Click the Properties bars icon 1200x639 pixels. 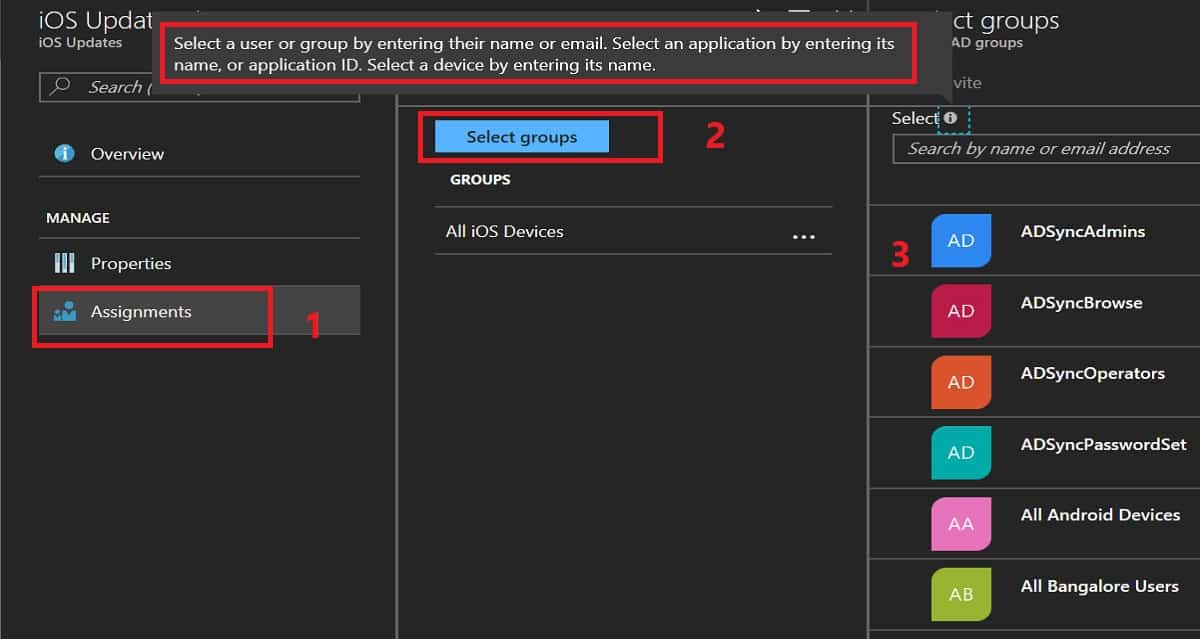65,263
